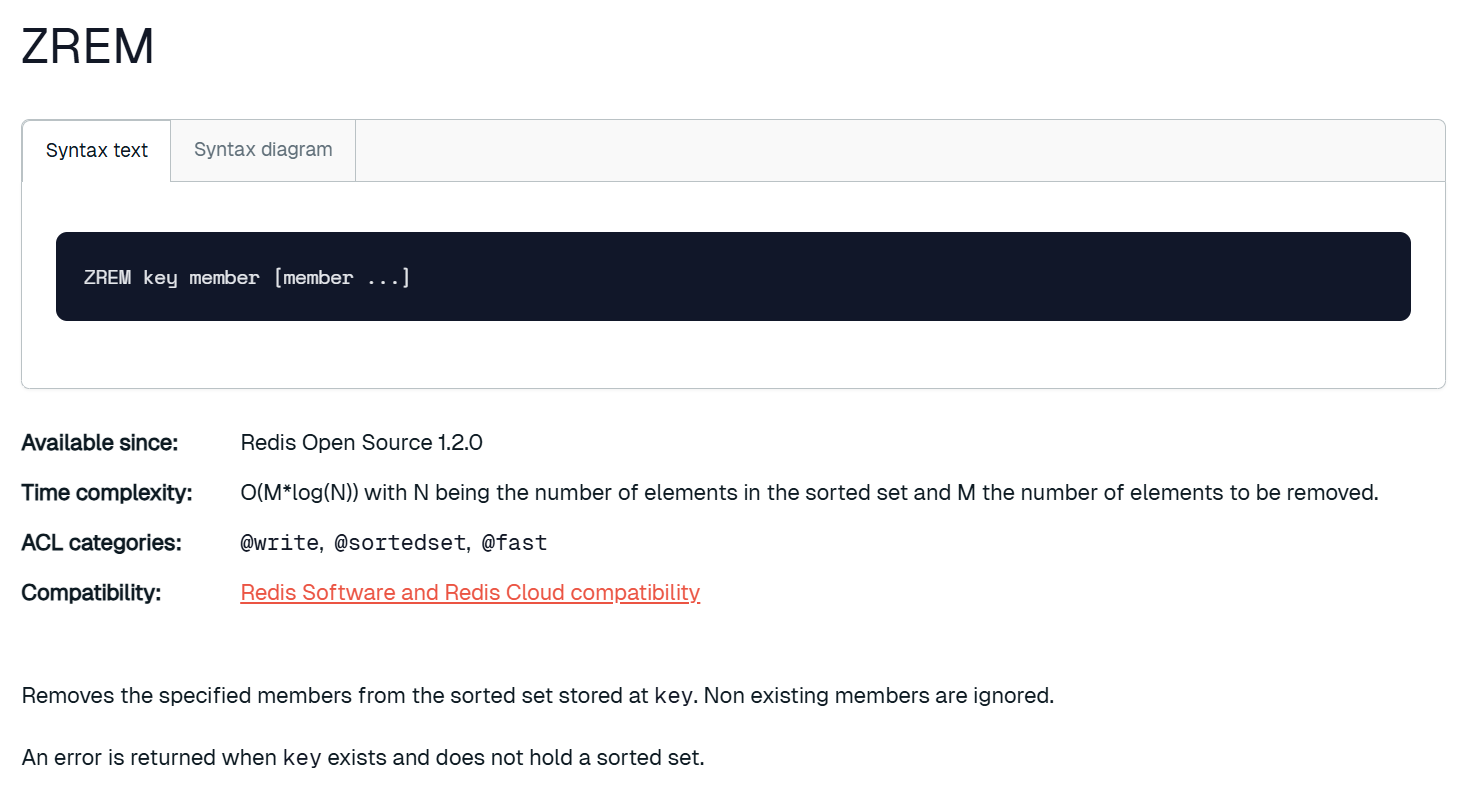This screenshot has height=794, width=1470.
Task: Click the @fast ACL category
Action: pyautogui.click(x=514, y=543)
